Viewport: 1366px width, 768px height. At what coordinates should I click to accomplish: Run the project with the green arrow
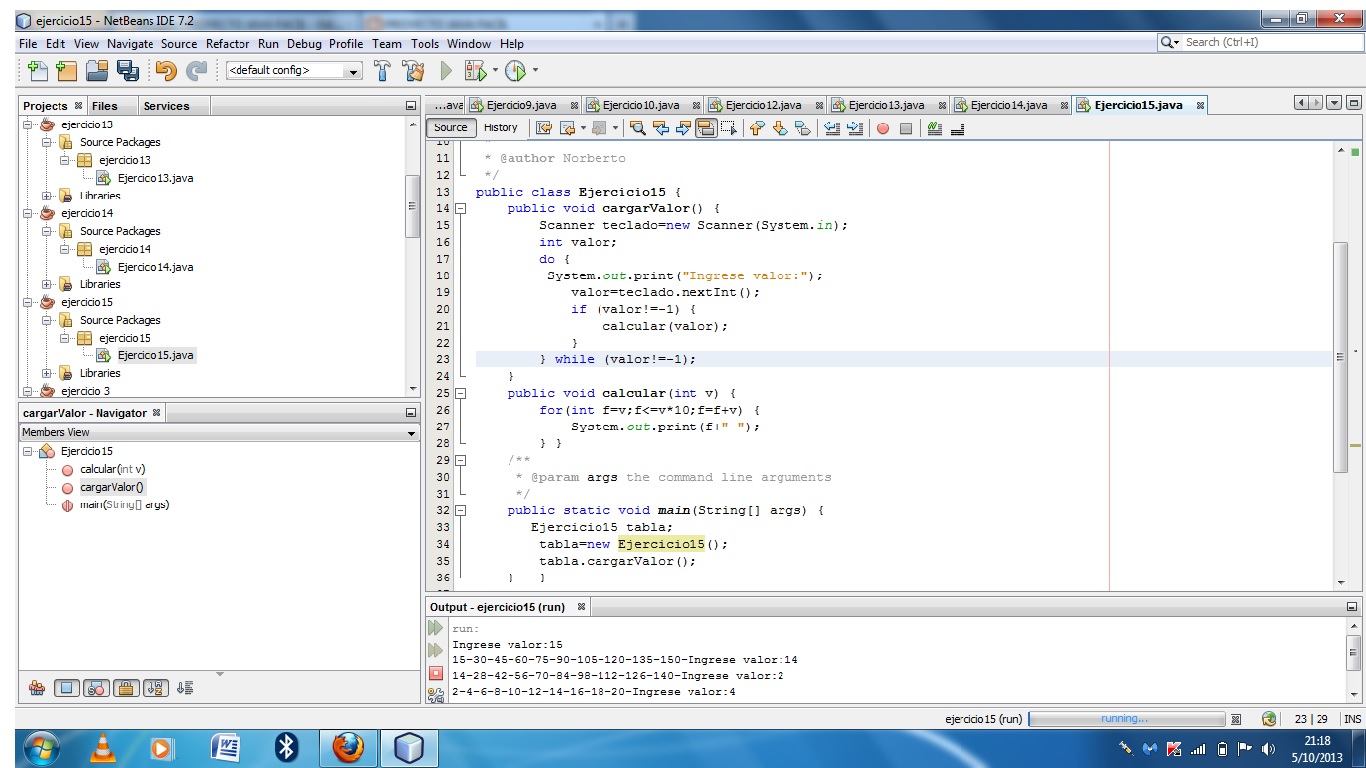444,70
